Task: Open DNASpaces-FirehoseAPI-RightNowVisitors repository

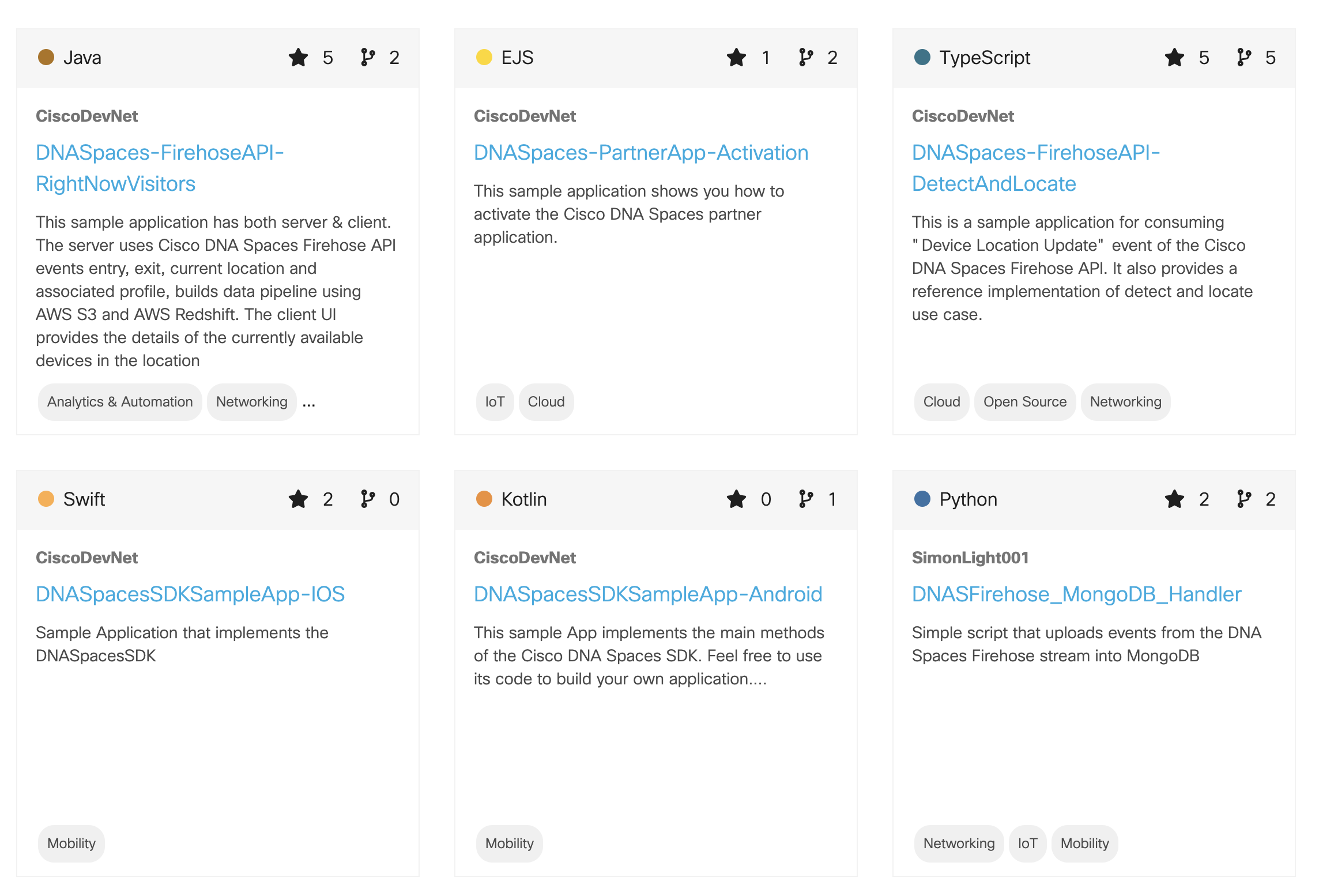Action: click(160, 168)
